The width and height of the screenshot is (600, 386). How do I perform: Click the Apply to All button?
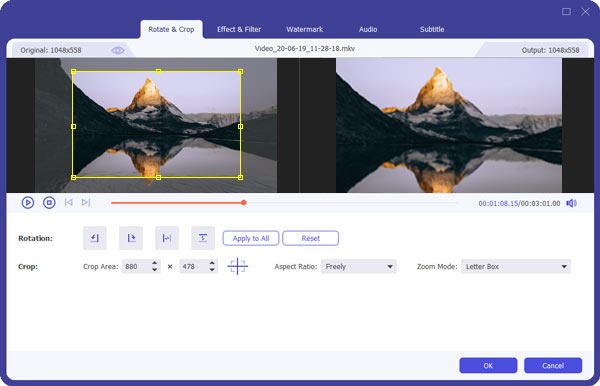pyautogui.click(x=251, y=238)
